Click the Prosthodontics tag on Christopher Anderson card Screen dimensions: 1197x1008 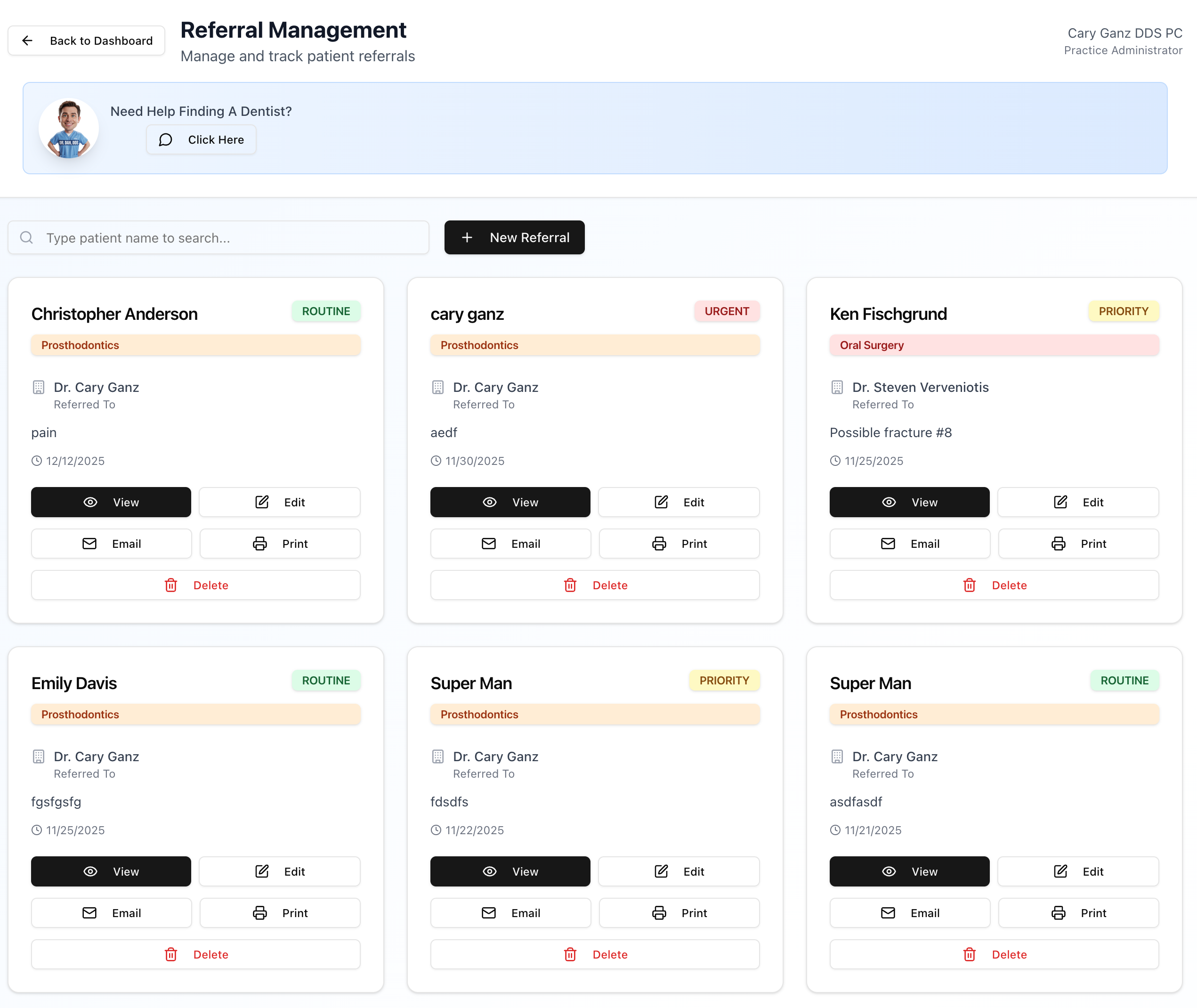(x=195, y=345)
